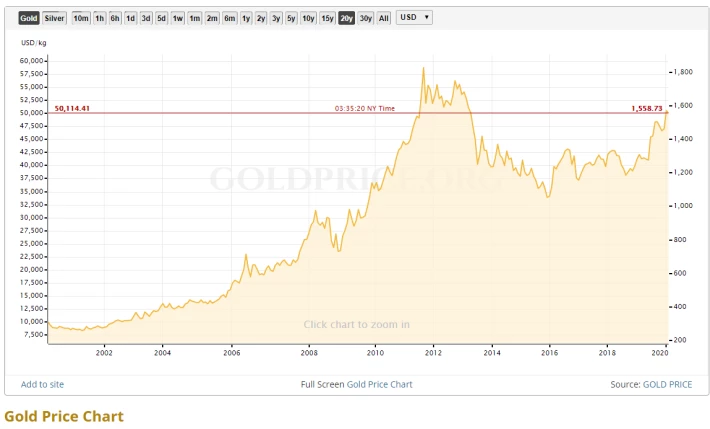This screenshot has width=710, height=429.
Task: Click the 1,400 right axis label
Action: coord(683,139)
